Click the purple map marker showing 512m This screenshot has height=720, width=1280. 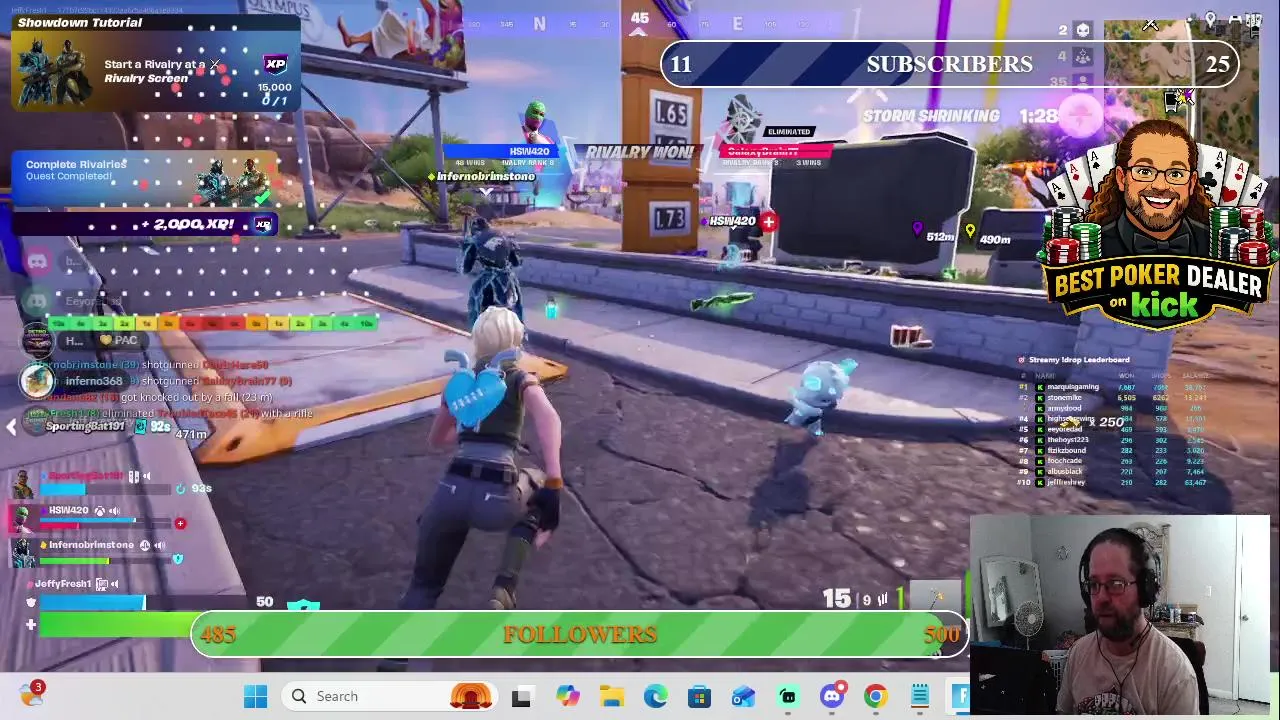(917, 230)
